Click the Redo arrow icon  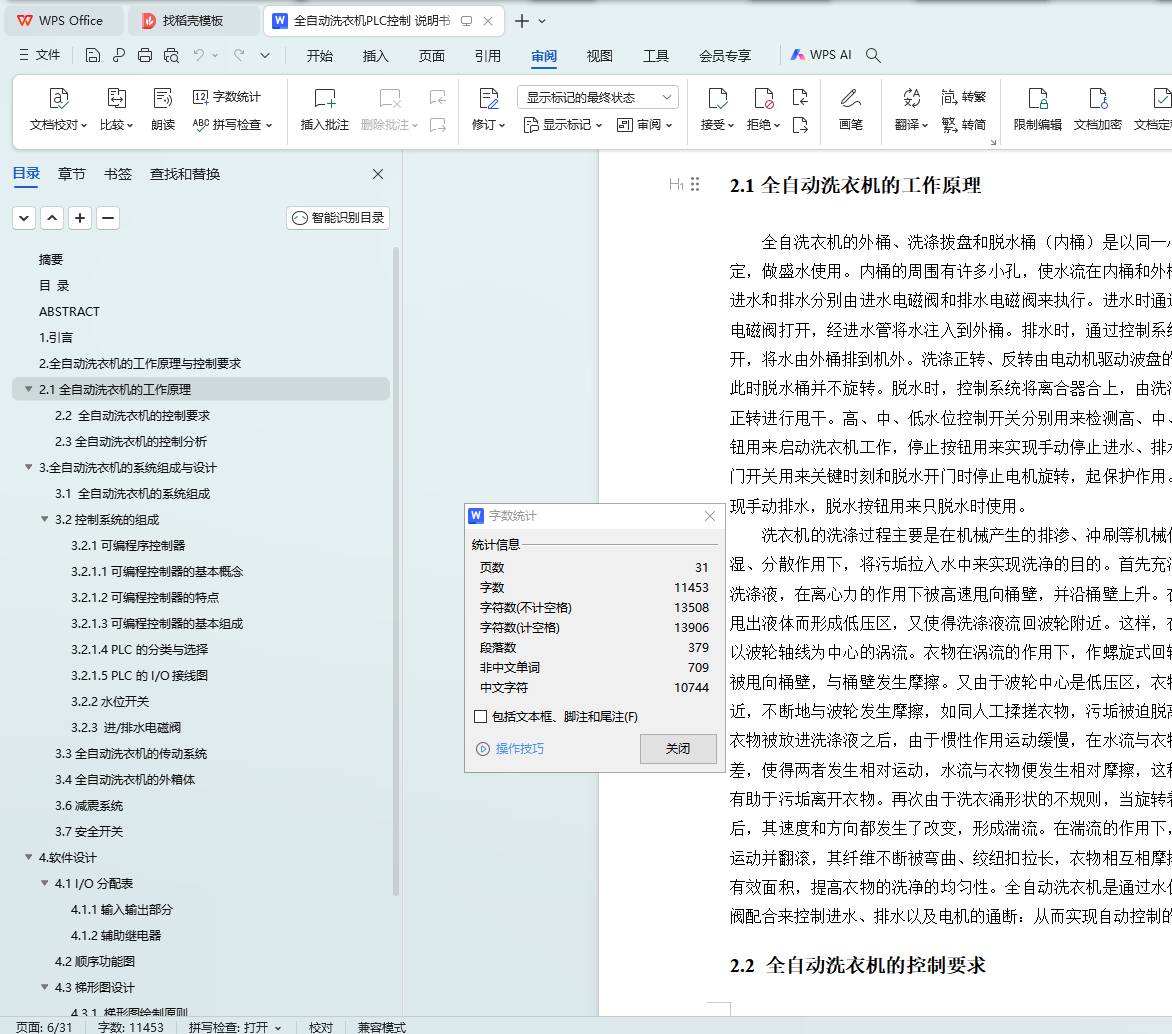tap(239, 55)
